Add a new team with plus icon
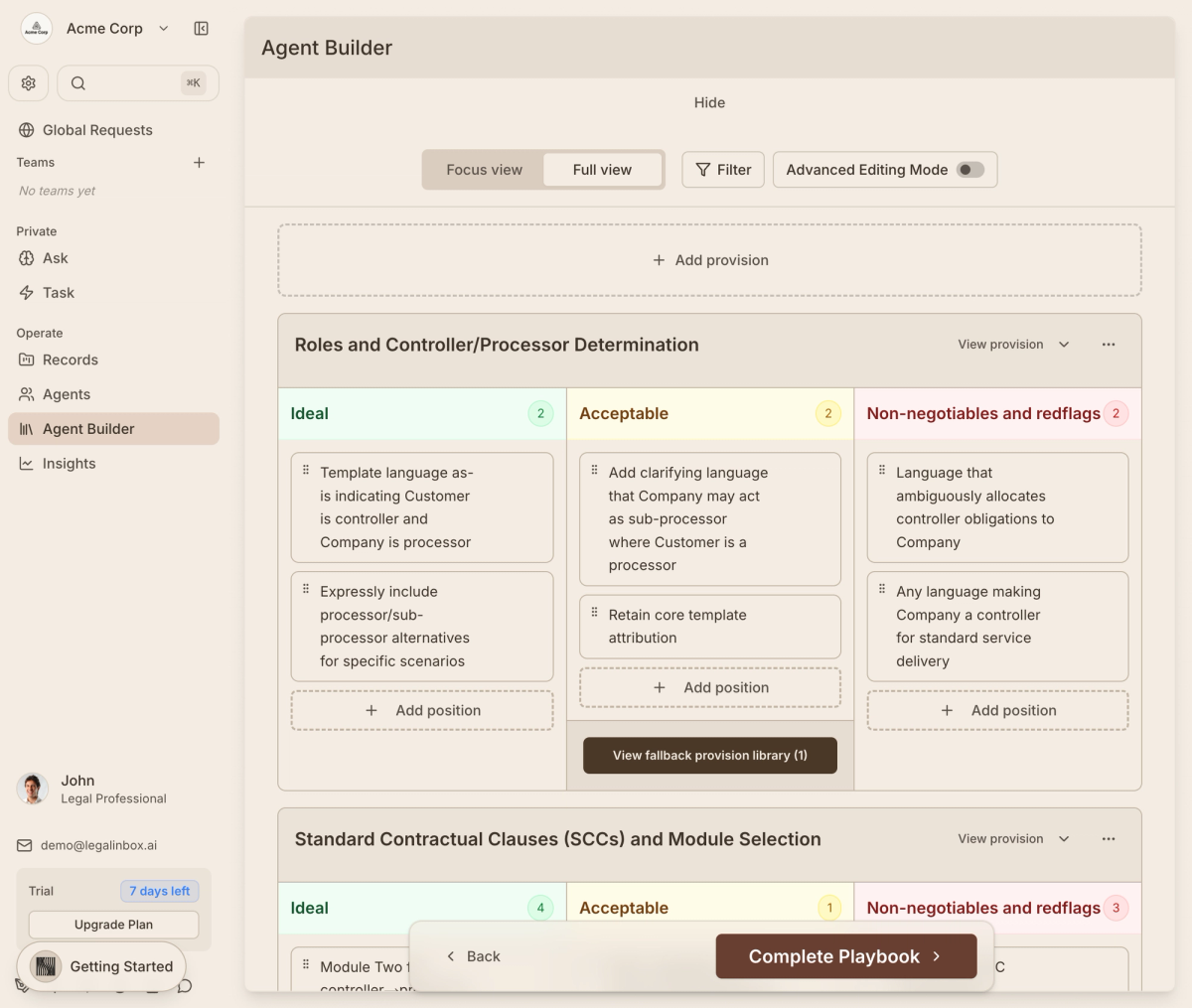Image resolution: width=1192 pixels, height=1008 pixels. click(199, 163)
